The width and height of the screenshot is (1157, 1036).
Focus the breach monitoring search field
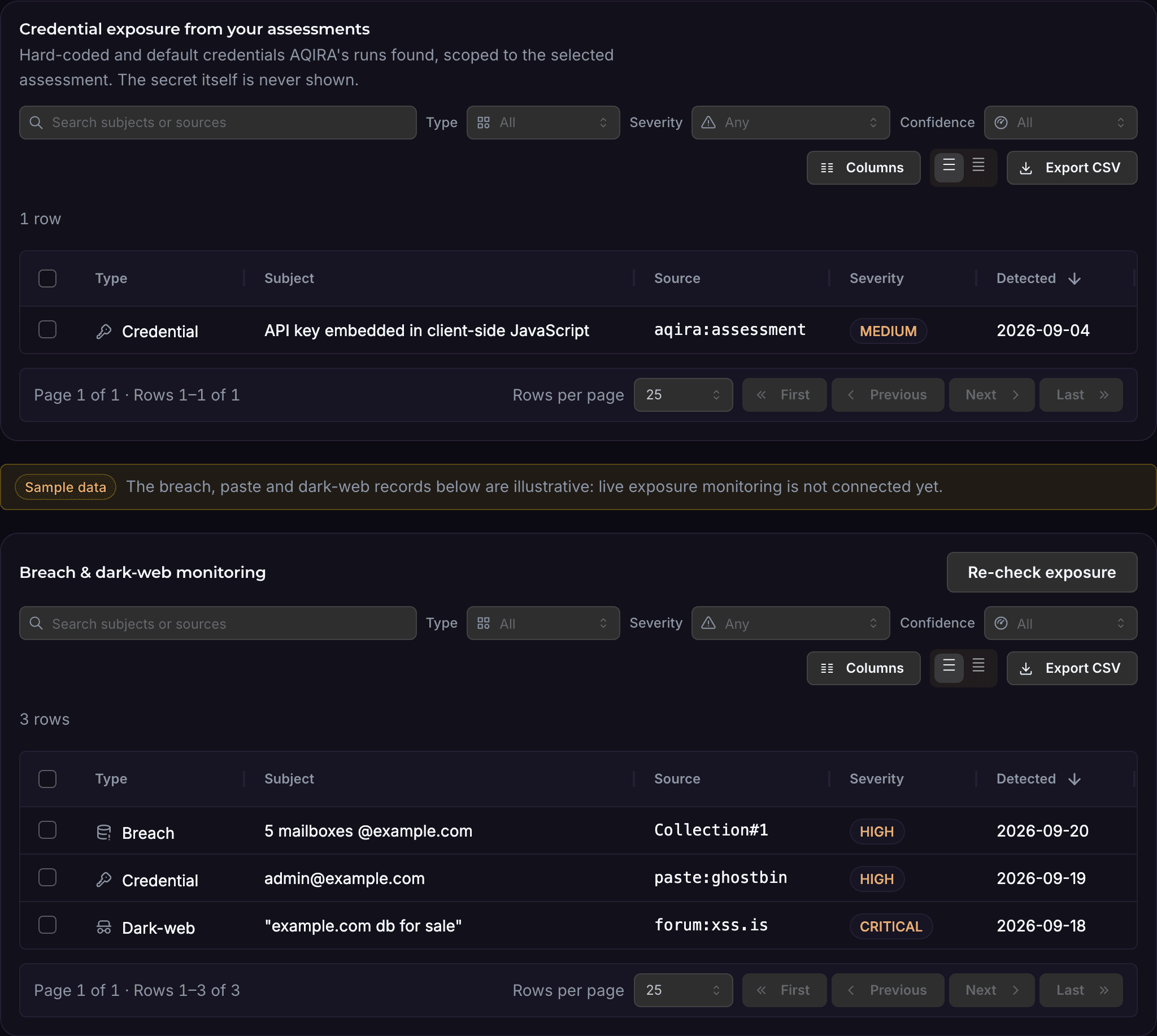tap(218, 623)
